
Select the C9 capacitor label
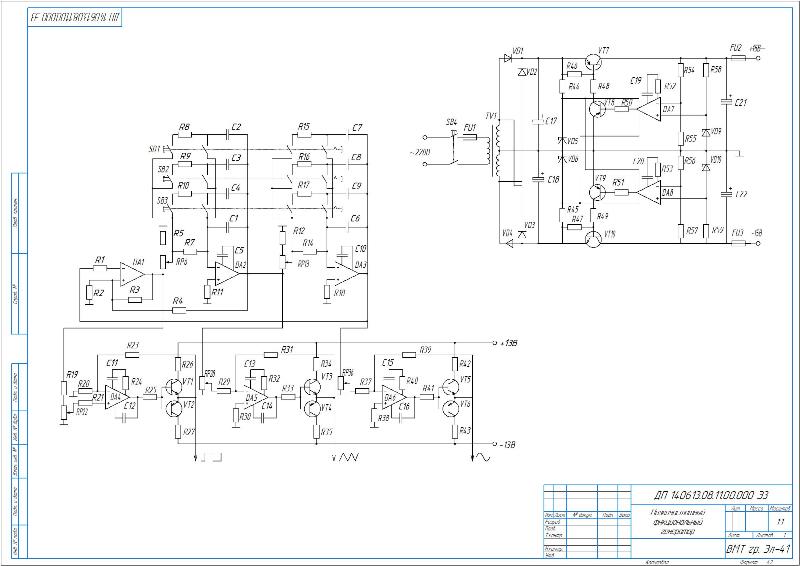tap(356, 186)
